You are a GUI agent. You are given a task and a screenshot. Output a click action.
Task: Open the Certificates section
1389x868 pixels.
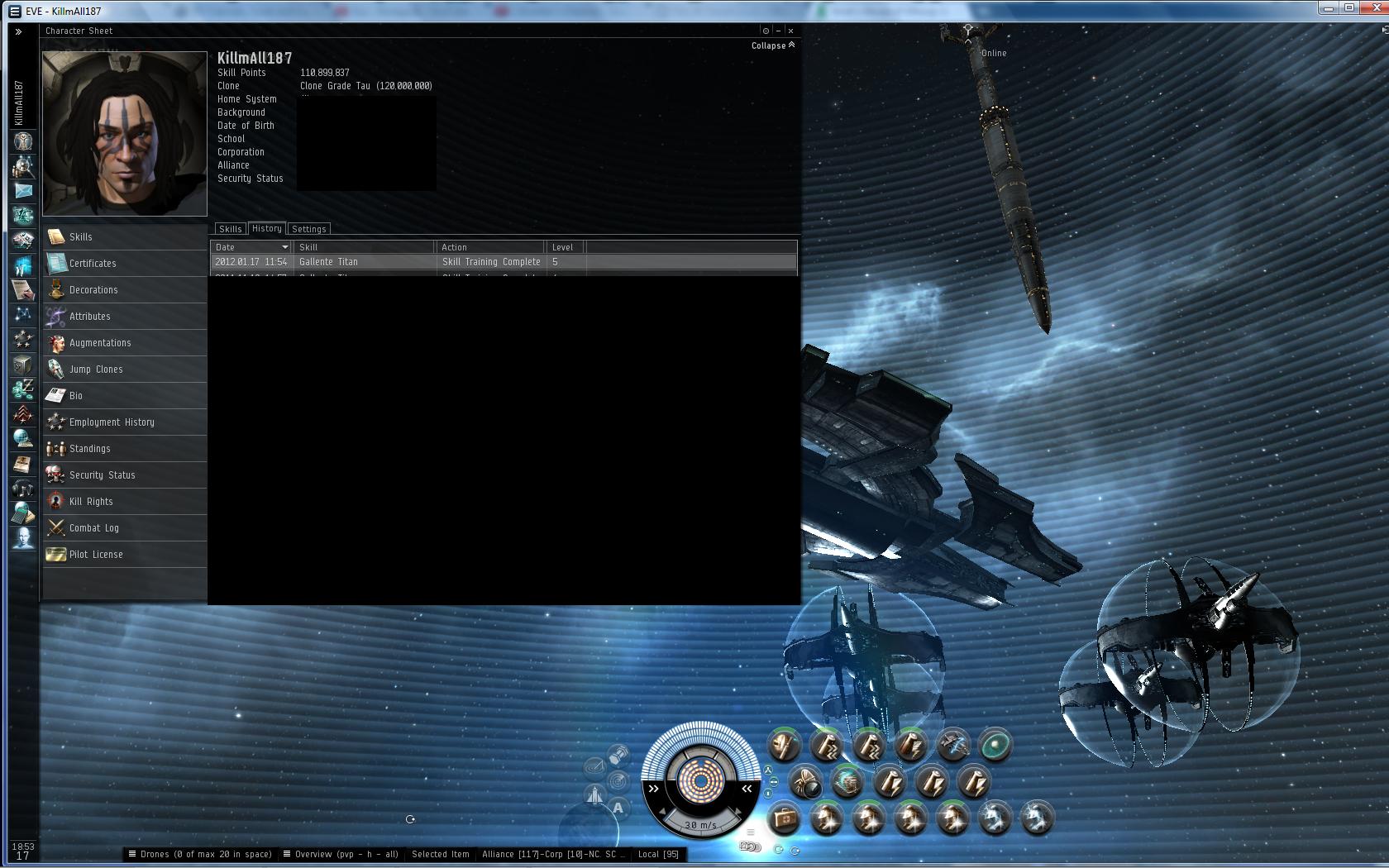point(125,264)
